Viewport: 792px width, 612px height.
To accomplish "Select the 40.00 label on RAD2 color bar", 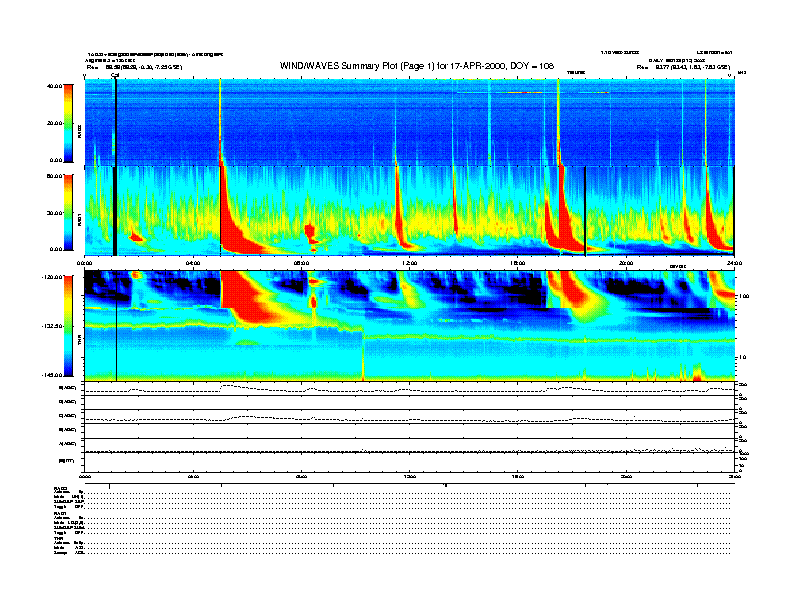I will point(54,86).
